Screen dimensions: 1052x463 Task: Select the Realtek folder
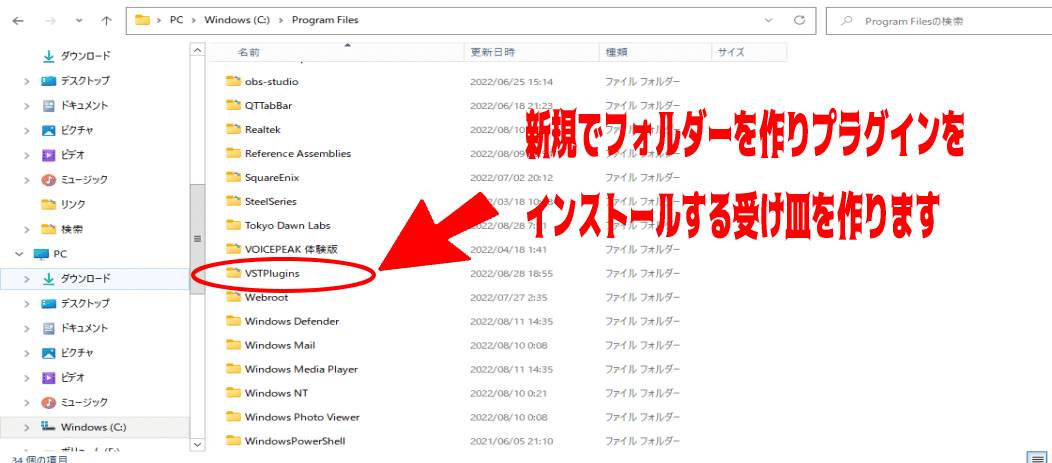click(262, 130)
